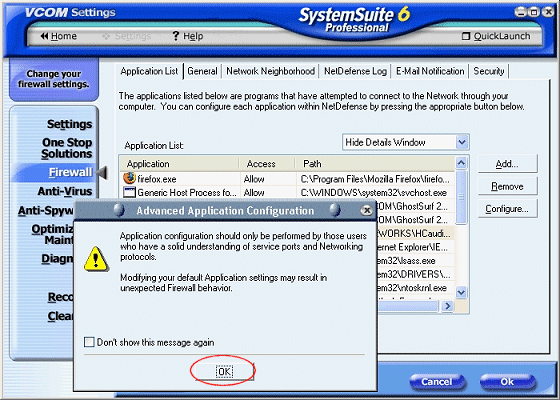
Task: Click the blue Cancel button
Action: coord(437,382)
